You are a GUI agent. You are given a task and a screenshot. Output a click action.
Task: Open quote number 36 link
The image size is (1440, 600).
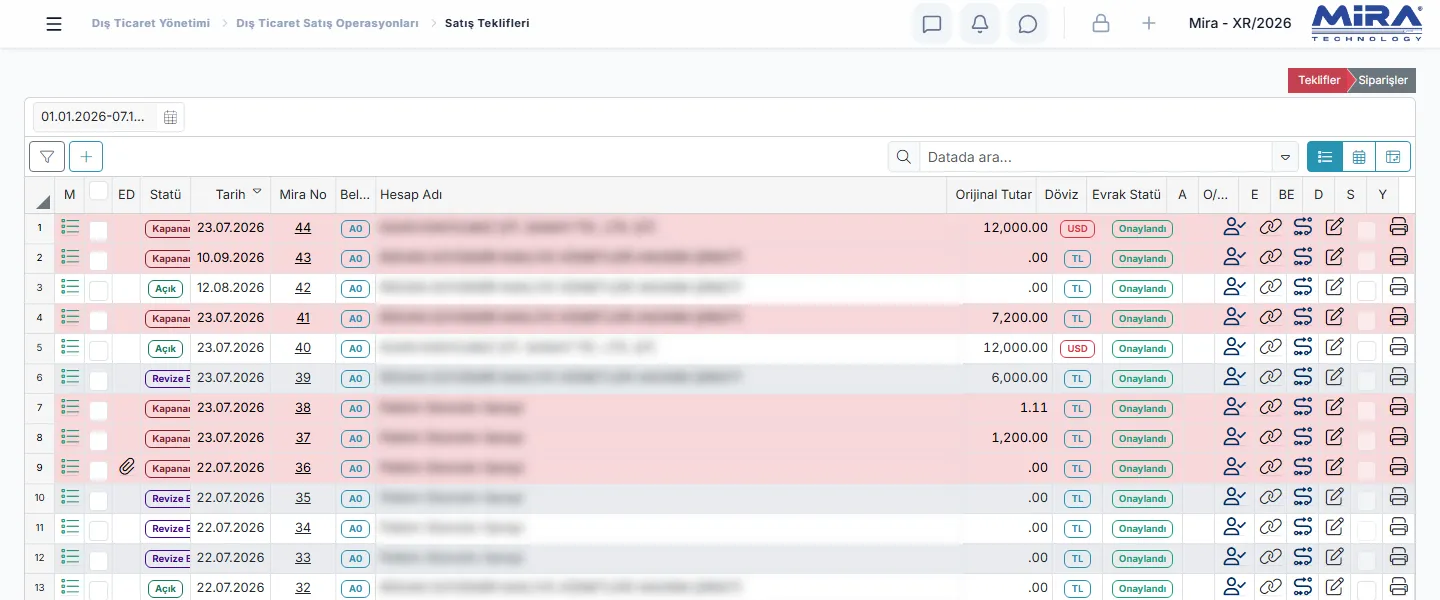click(x=303, y=468)
